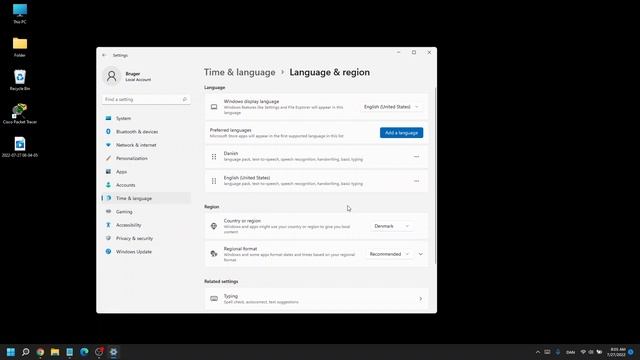Click the Settings window vertical scrollbar
Screen dimensions: 640x360
435,176
